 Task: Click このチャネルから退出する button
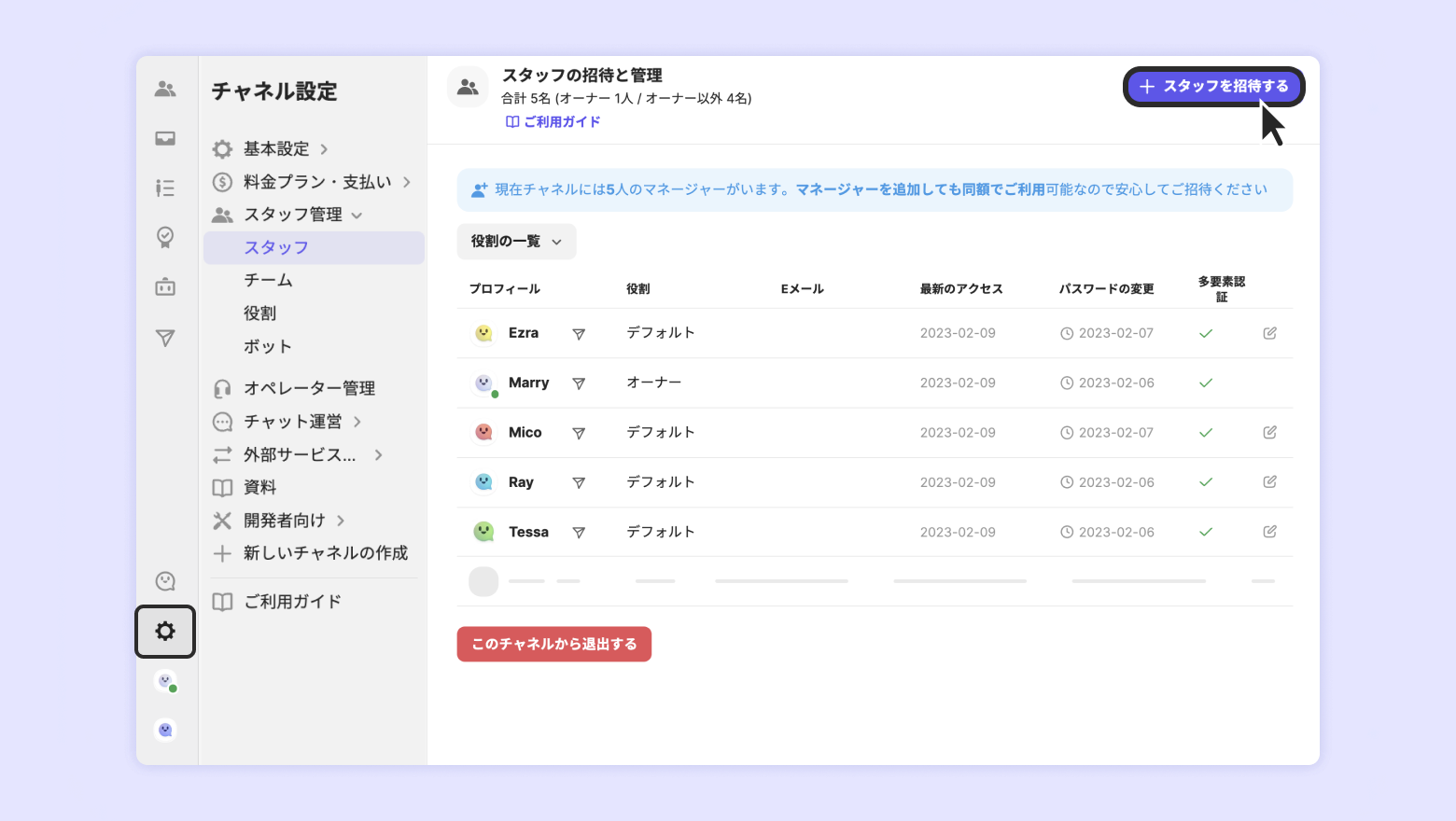[553, 644]
